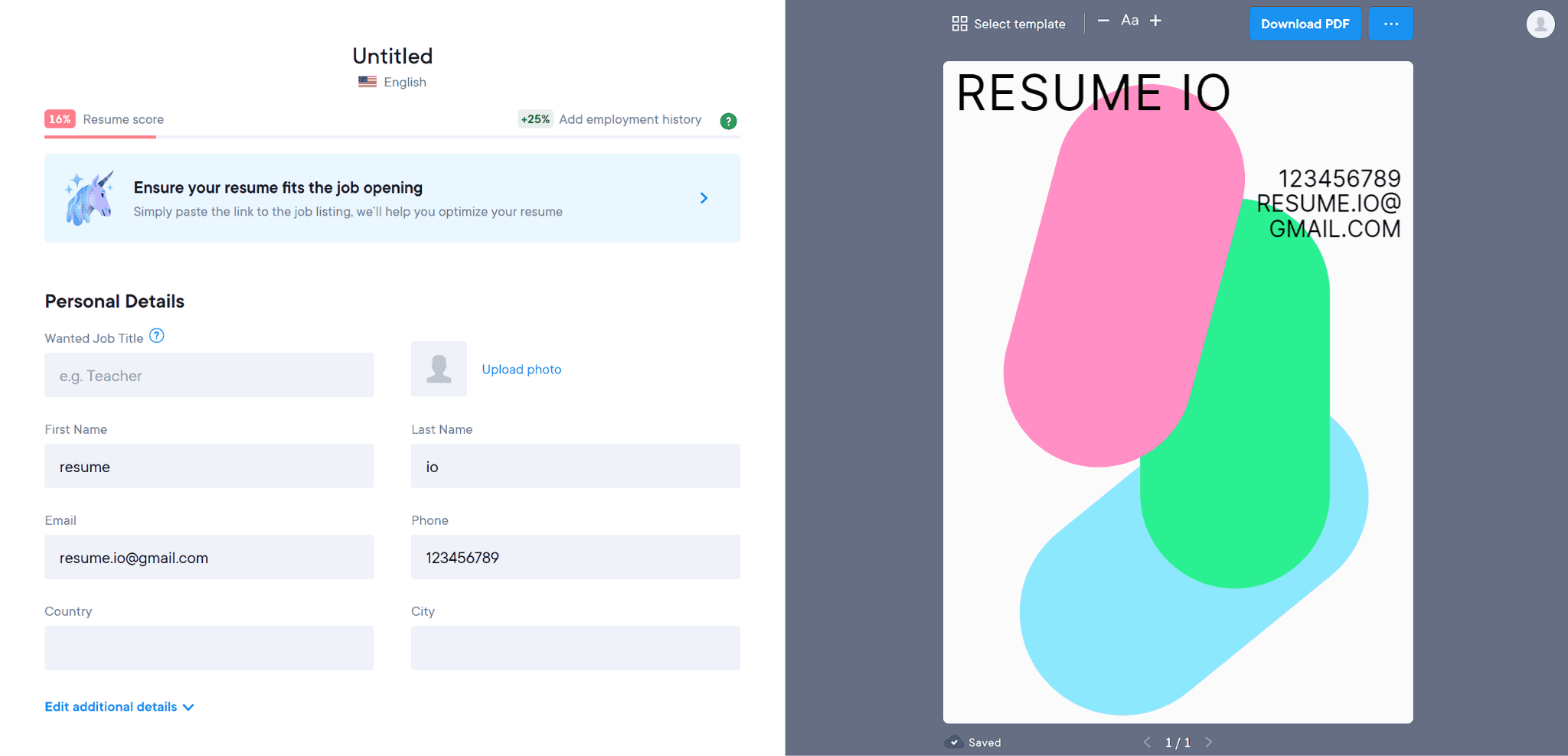Expand Edit additional details
Screen dimensions: 1568x756
[119, 707]
